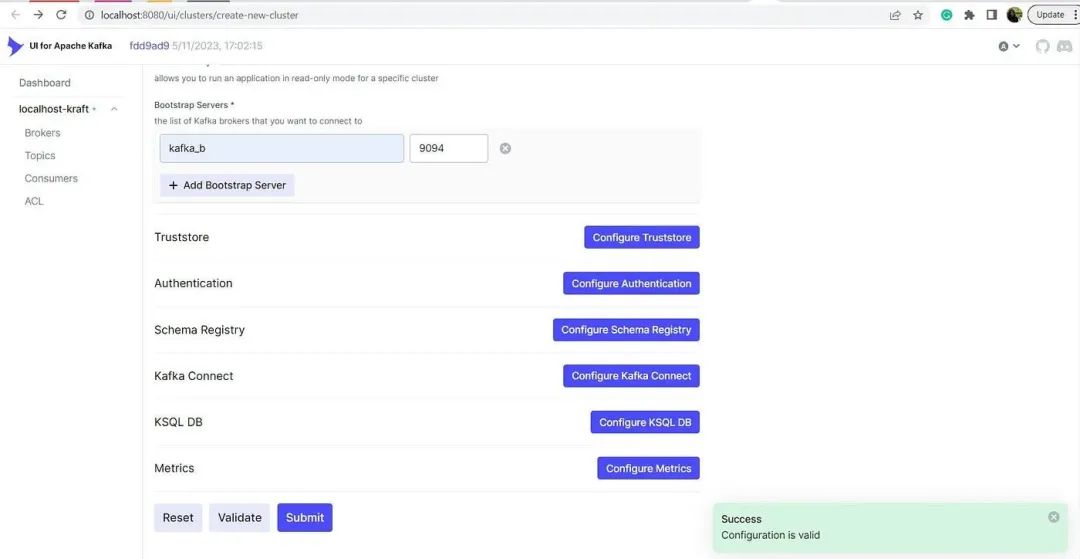Click the browser address bar URL
This screenshot has height=559, width=1080.
200,14
